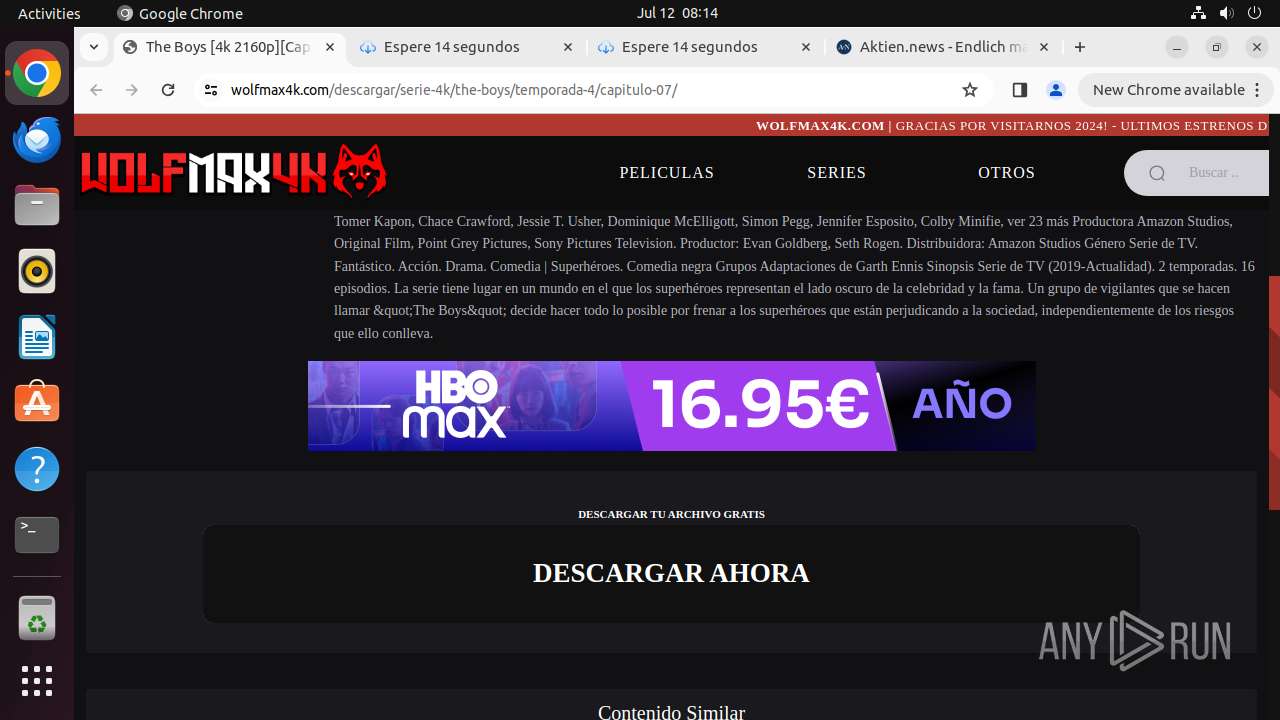Open the volume icon in top bar
This screenshot has height=720, width=1280.
(1226, 13)
